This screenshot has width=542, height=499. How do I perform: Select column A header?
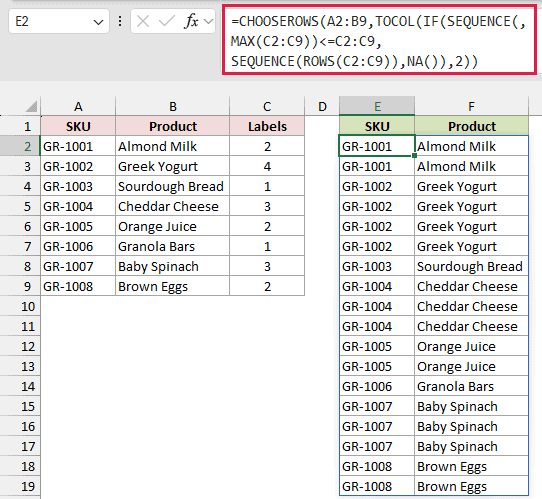click(78, 106)
